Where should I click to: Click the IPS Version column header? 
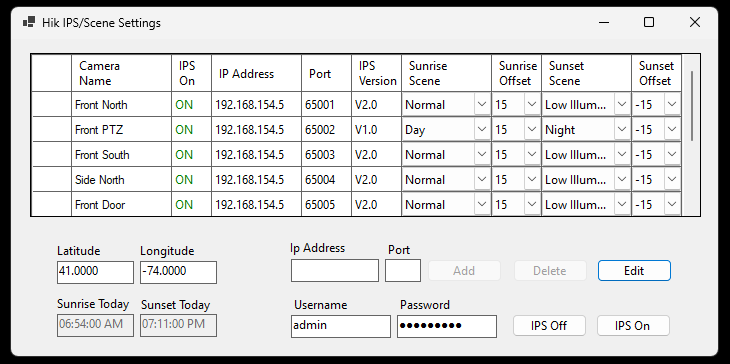377,73
